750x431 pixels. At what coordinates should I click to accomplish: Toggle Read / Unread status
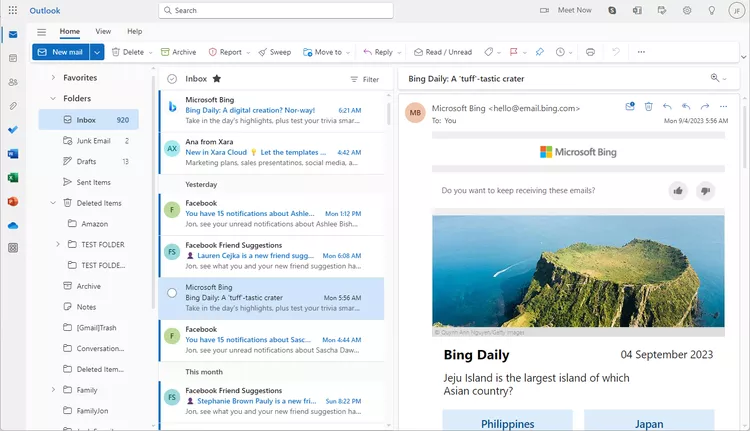click(443, 52)
